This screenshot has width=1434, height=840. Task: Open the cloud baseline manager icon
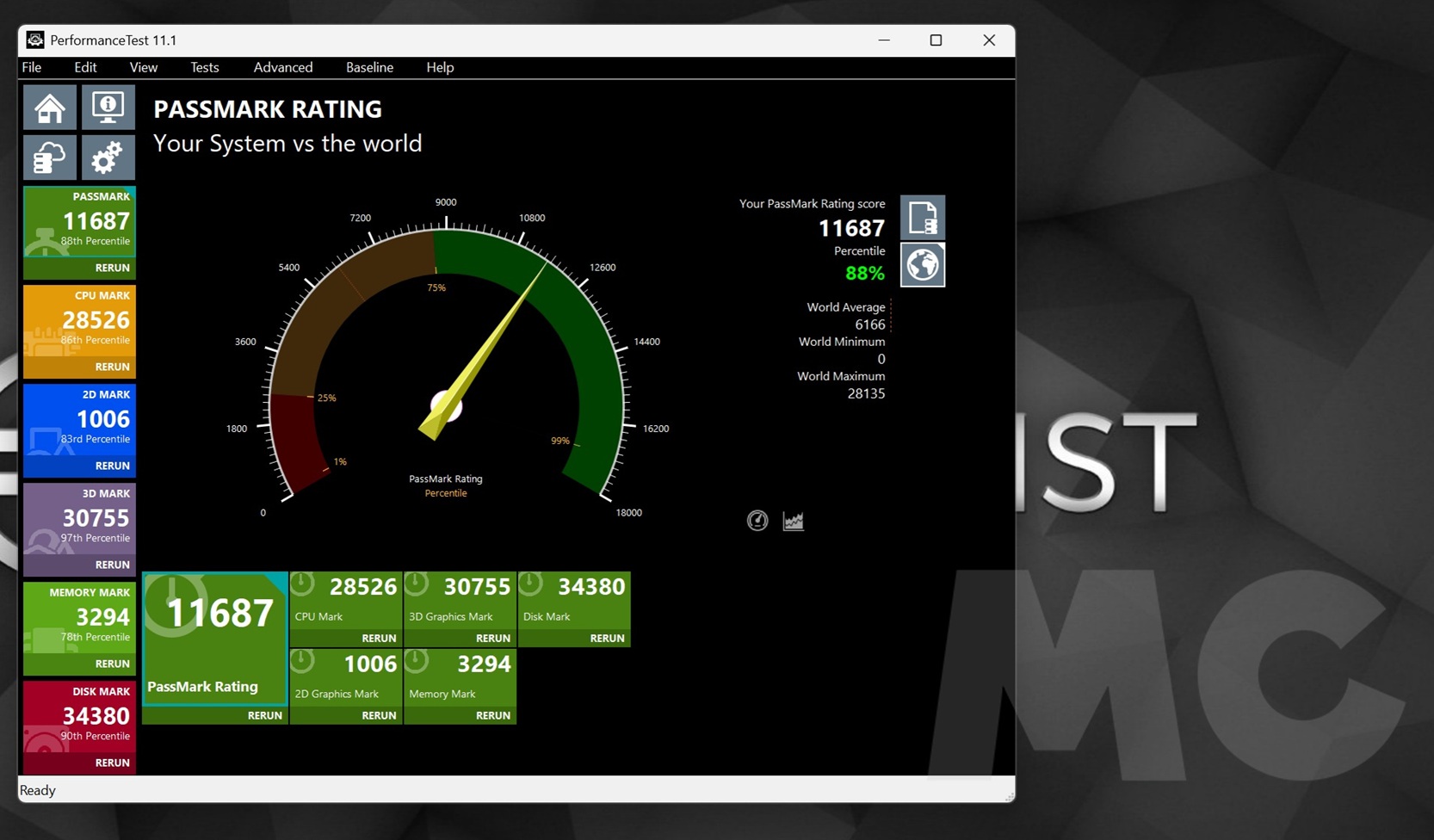click(50, 157)
